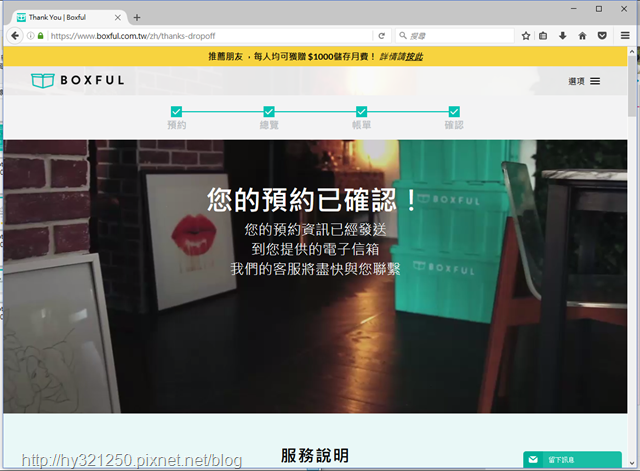Open the Firefox hamburger menu
The width and height of the screenshot is (640, 471).
click(x=625, y=36)
